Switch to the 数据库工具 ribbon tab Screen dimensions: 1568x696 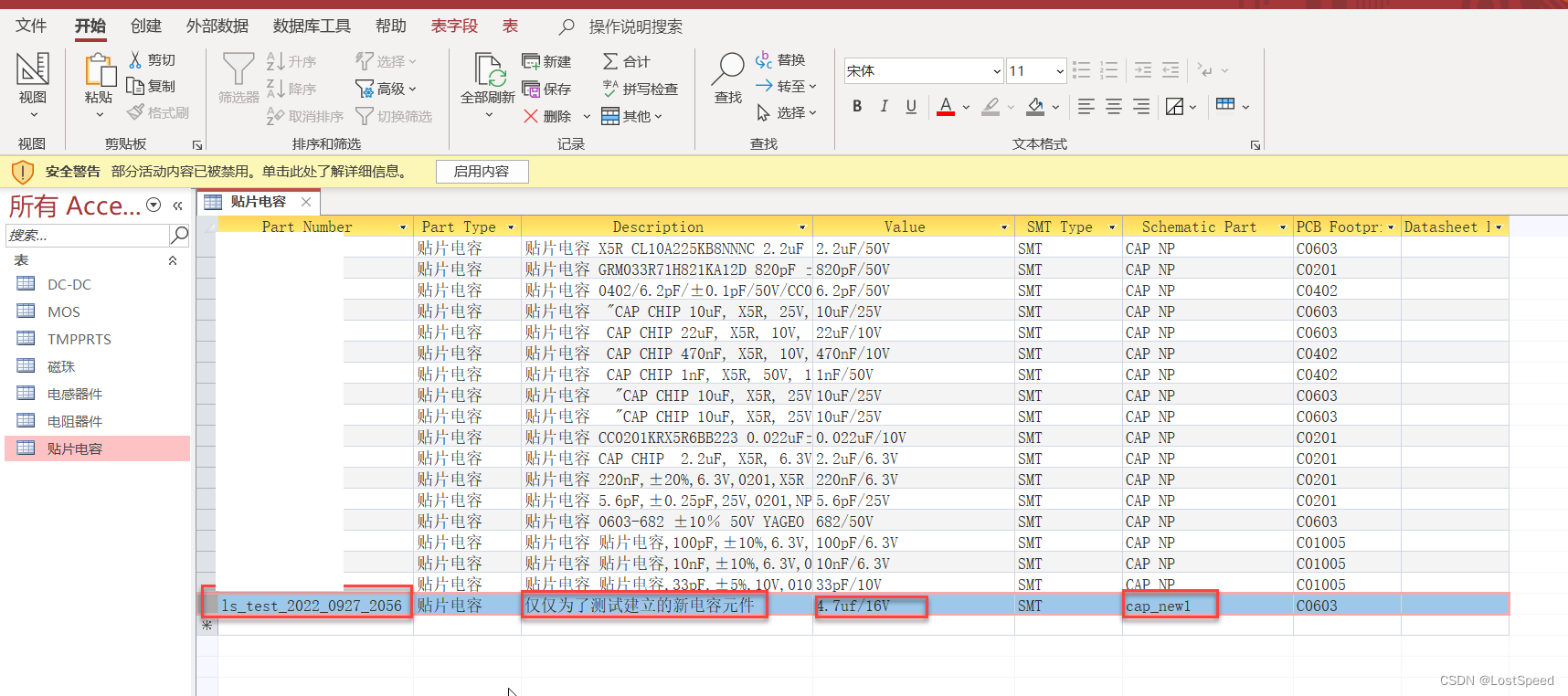[x=312, y=26]
